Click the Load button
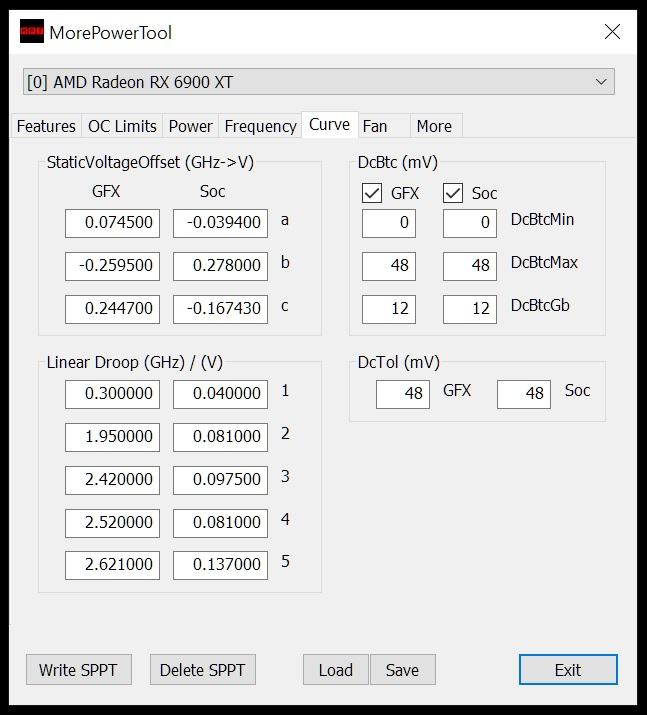Image resolution: width=647 pixels, height=715 pixels. pyautogui.click(x=336, y=670)
